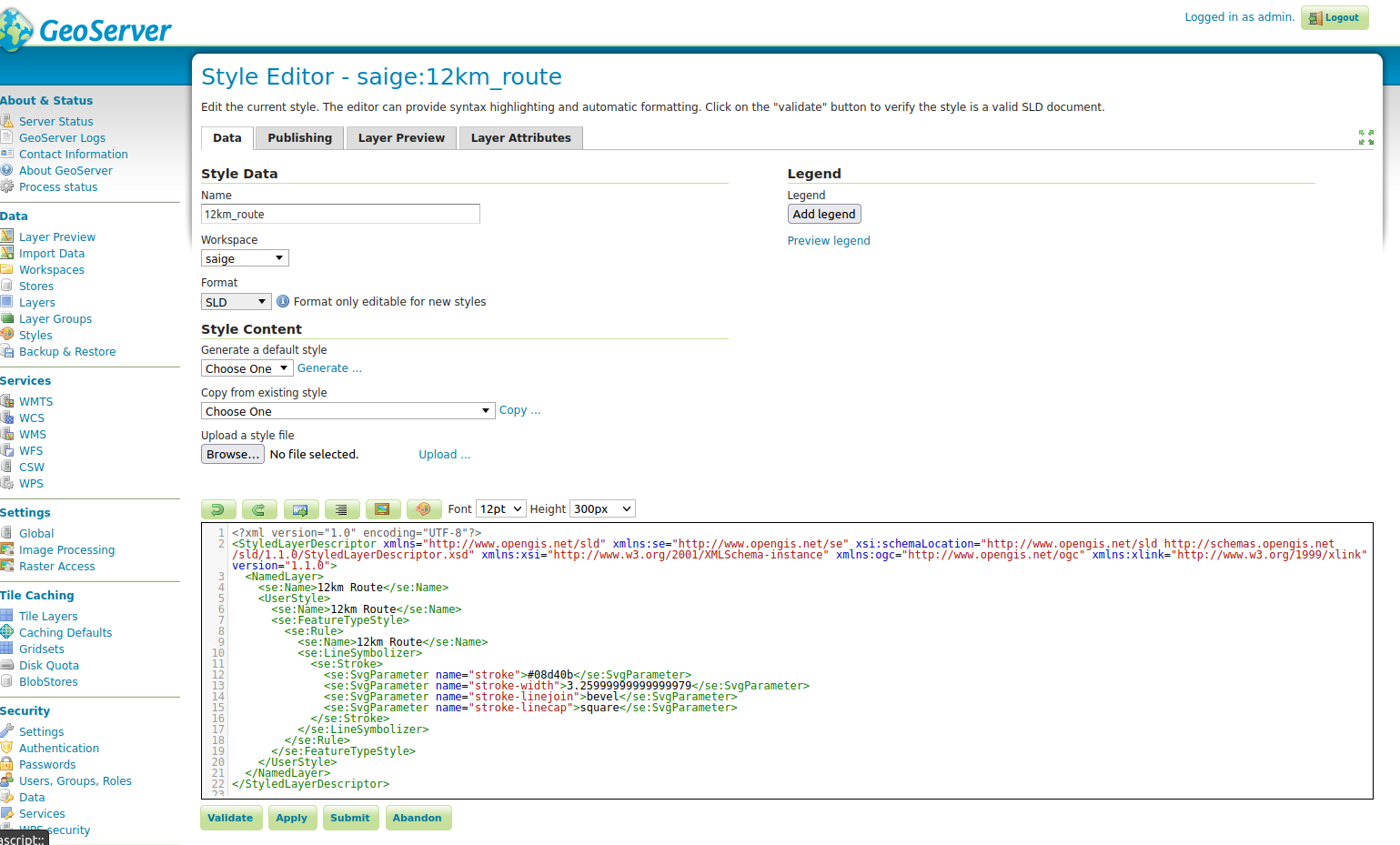Image resolution: width=1400 pixels, height=845 pixels.
Task: Switch to the Layer Preview tab
Action: pyautogui.click(x=401, y=138)
